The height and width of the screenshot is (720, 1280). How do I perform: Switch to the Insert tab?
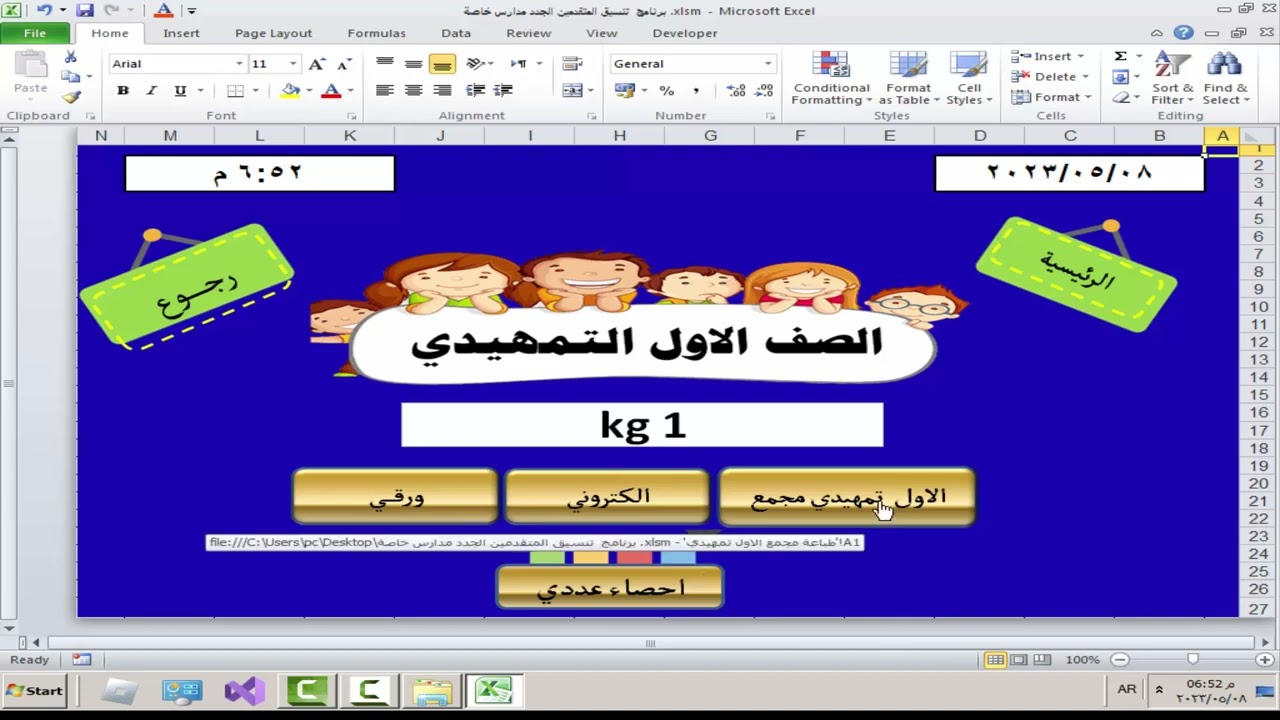[x=181, y=33]
